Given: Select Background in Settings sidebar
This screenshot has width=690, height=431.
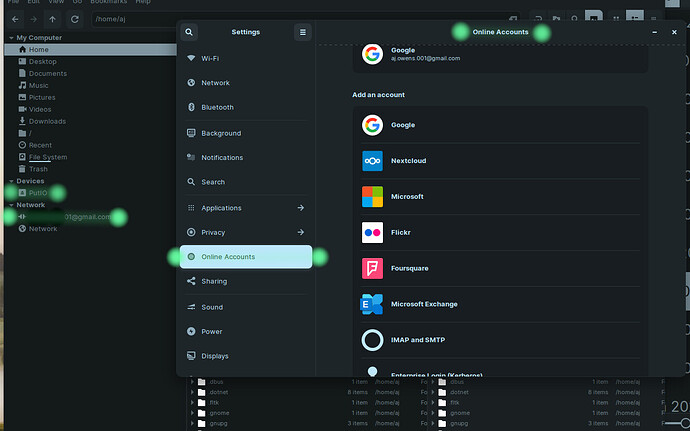Looking at the screenshot, I should 246,133.
